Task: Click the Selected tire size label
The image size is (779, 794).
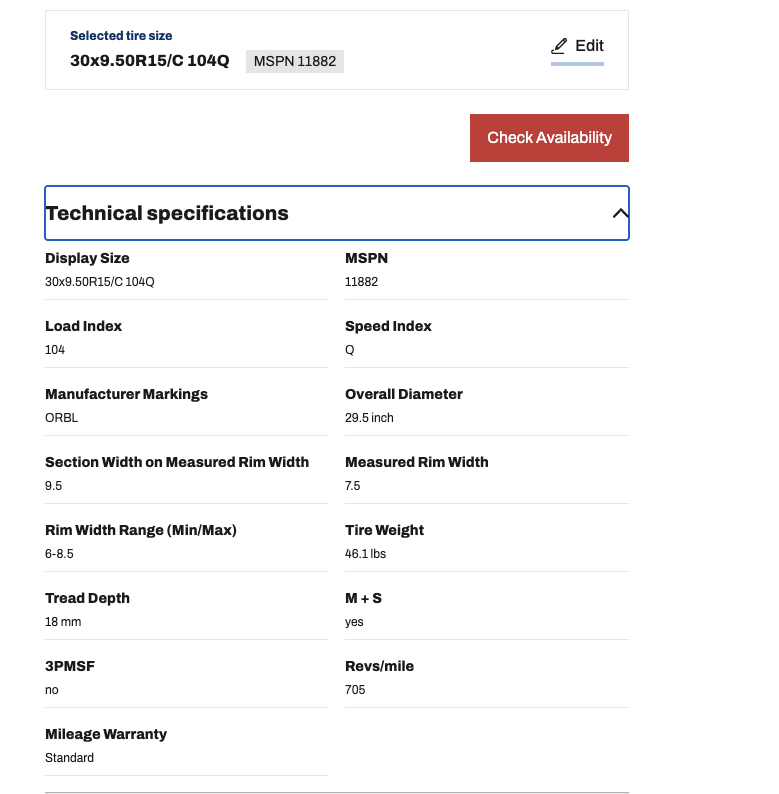Action: [x=121, y=36]
